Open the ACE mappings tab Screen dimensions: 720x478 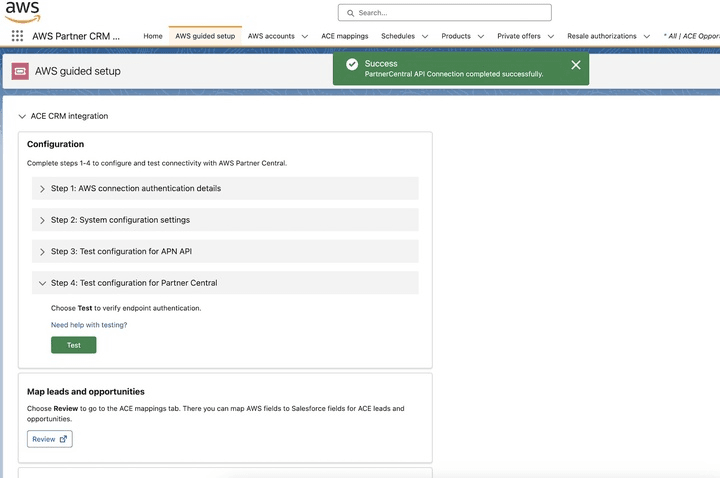344,36
